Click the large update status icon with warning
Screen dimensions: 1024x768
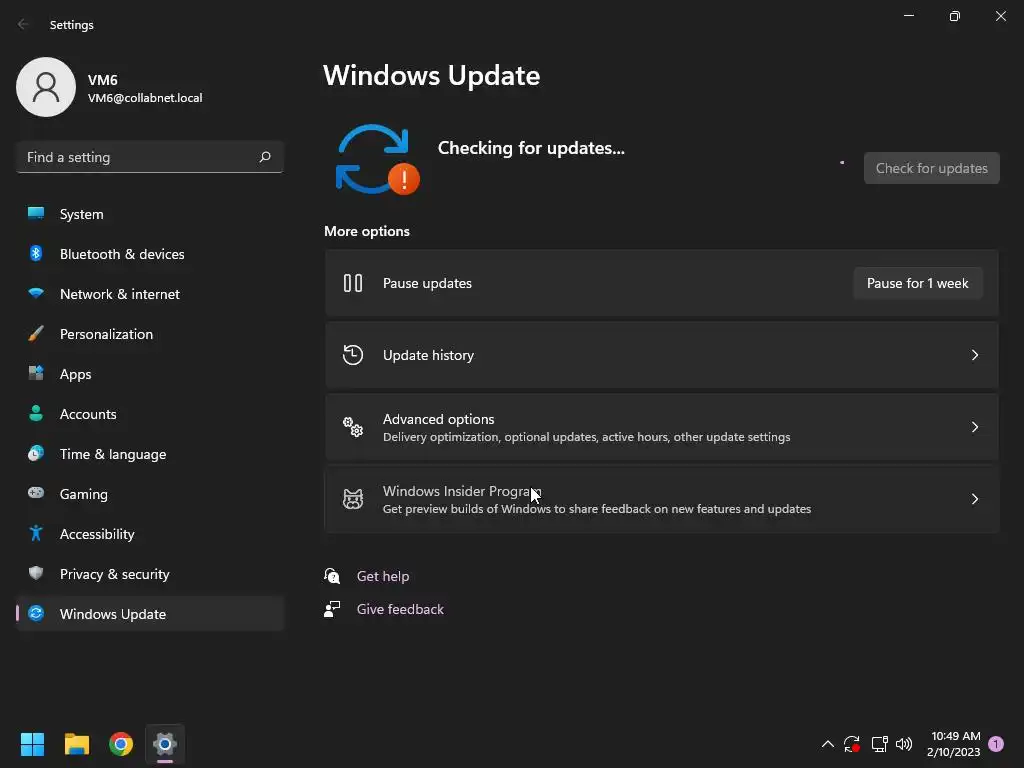pos(377,159)
